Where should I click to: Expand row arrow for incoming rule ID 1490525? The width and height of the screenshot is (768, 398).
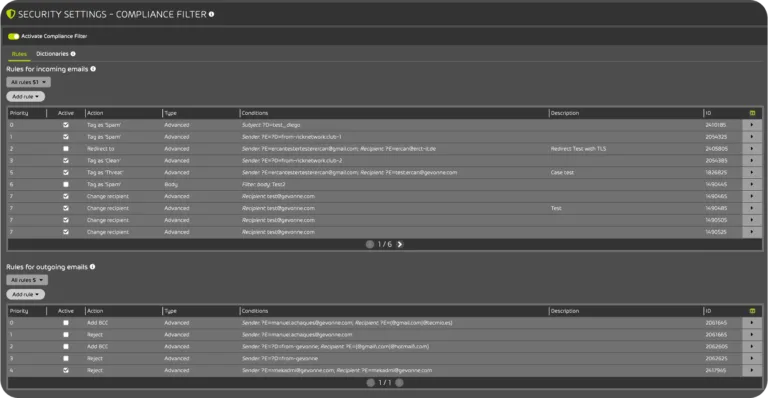click(752, 232)
